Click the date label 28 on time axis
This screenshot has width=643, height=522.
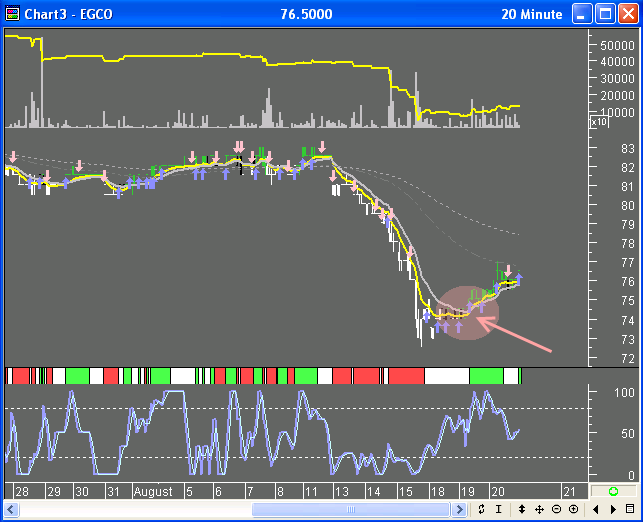22,491
